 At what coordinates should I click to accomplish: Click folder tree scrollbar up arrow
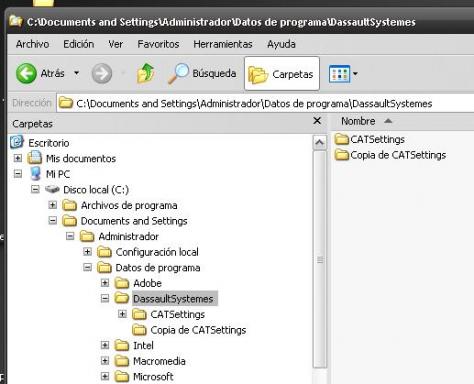319,143
